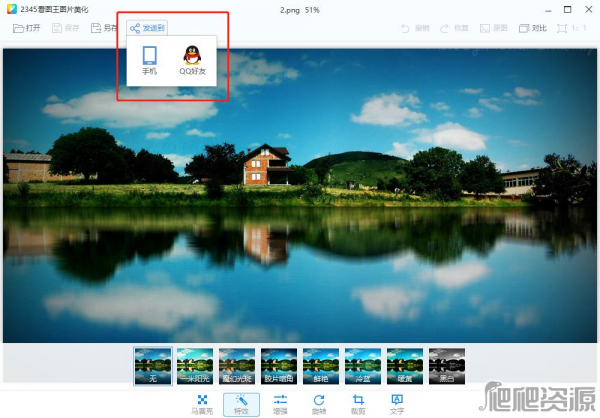Expand the 发送到 share dropdown

click(147, 28)
